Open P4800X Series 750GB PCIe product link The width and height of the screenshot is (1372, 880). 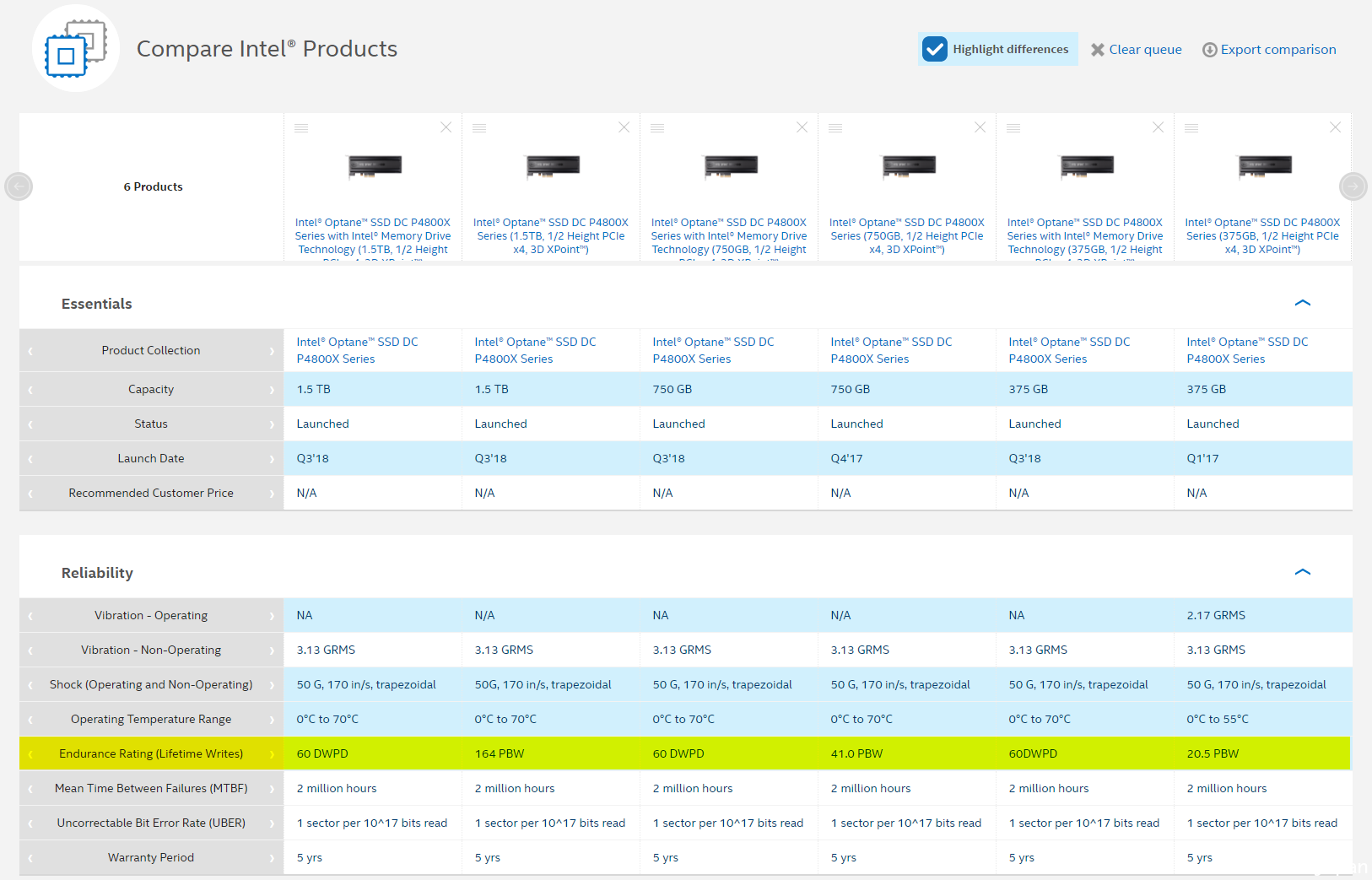click(x=907, y=236)
